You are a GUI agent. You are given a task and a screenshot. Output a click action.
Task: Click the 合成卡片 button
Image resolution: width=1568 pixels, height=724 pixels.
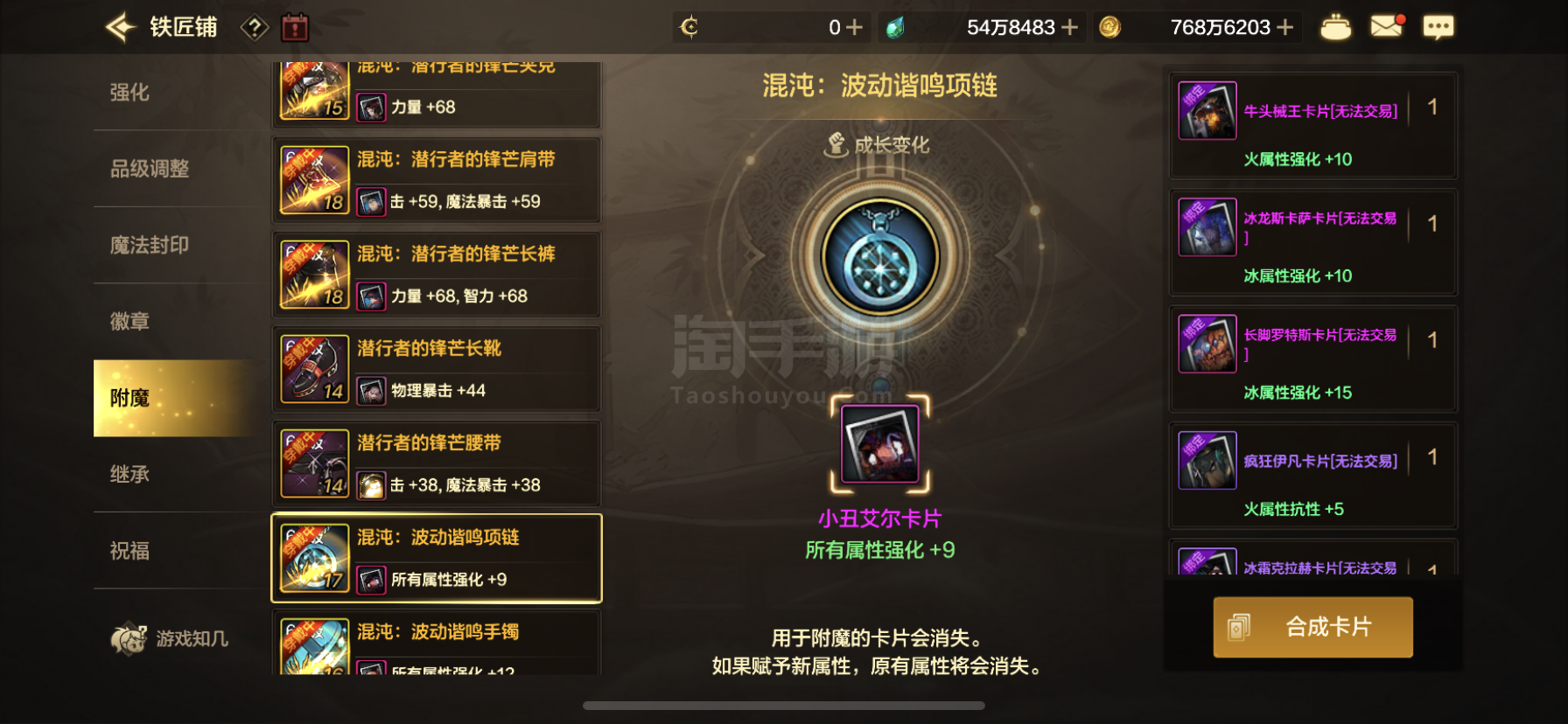(1312, 627)
